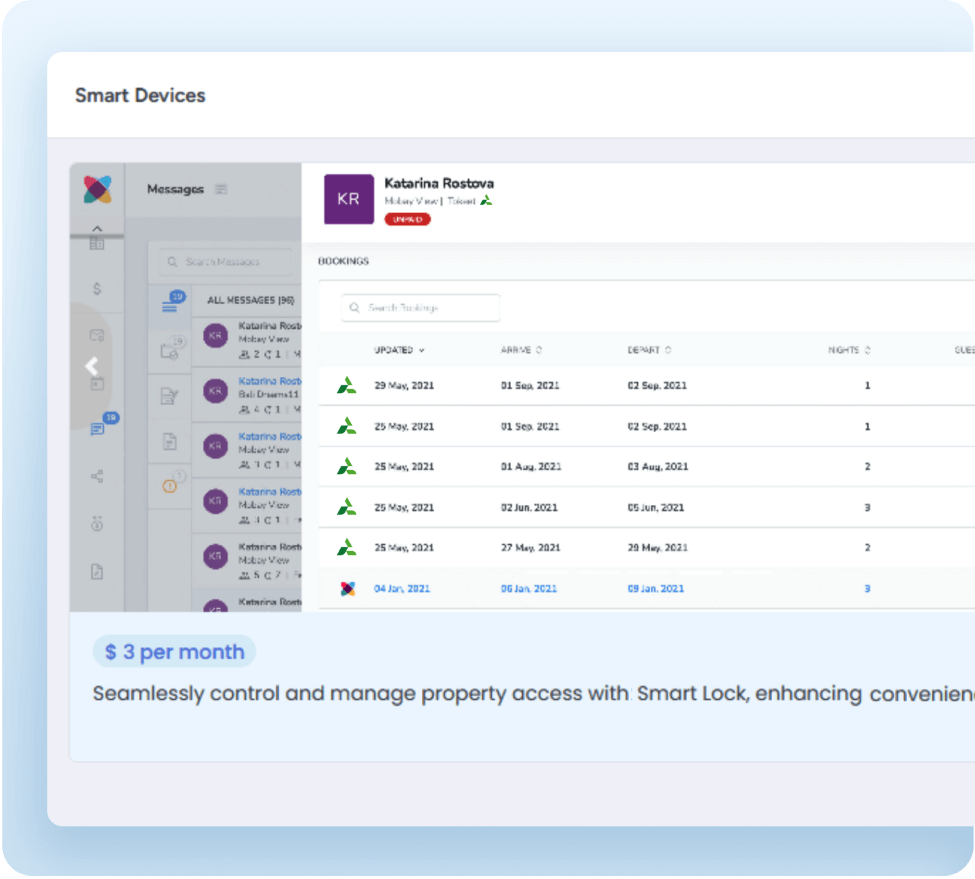Screen dimensions: 975x879
Task: Click the colorful app logo in the sidebar
Action: [97, 189]
